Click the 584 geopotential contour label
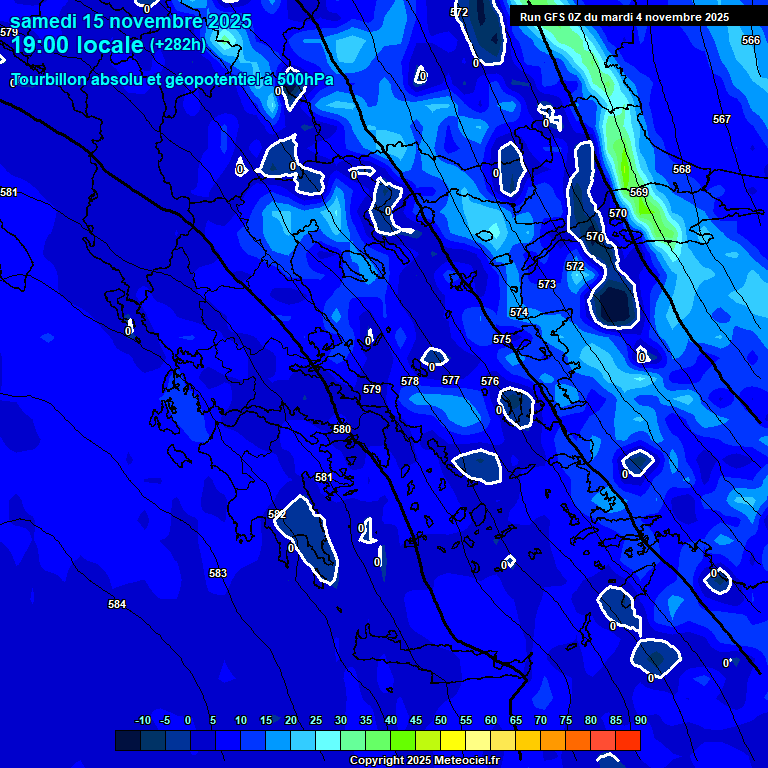Screen dimensions: 768x768 117,605
